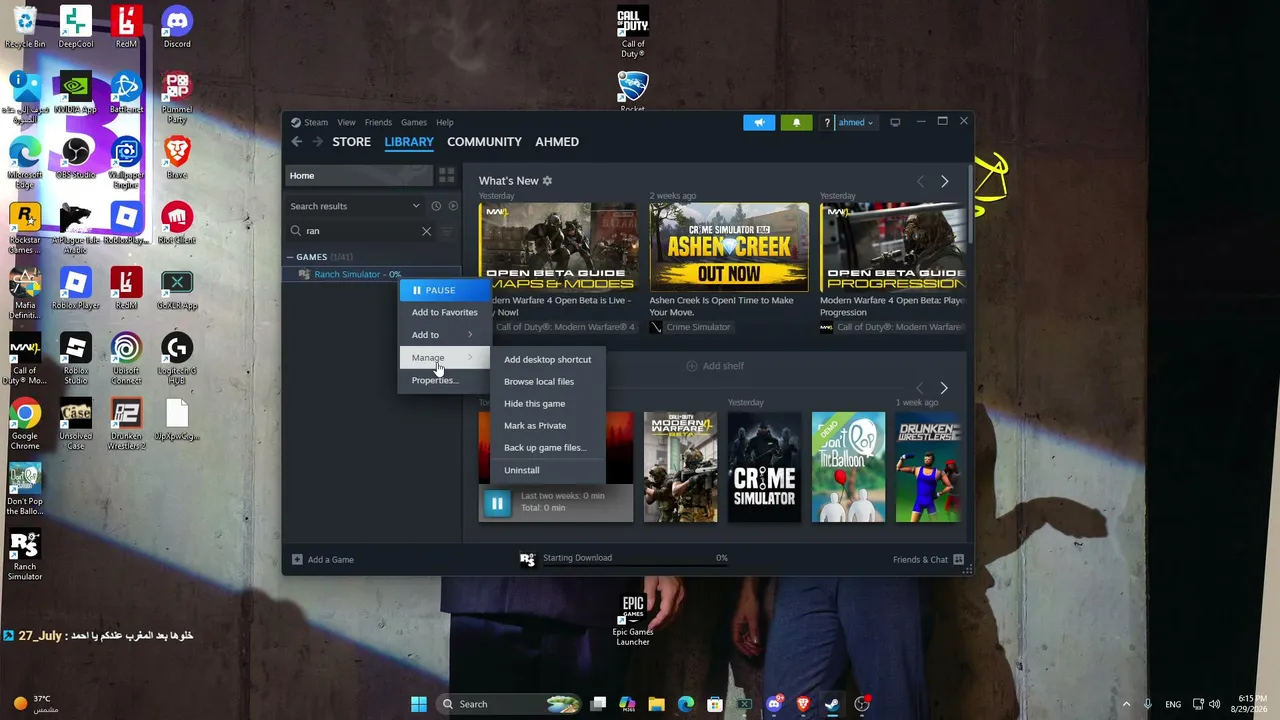Switch to Big Picture mode via monitor icon

[x=895, y=122]
